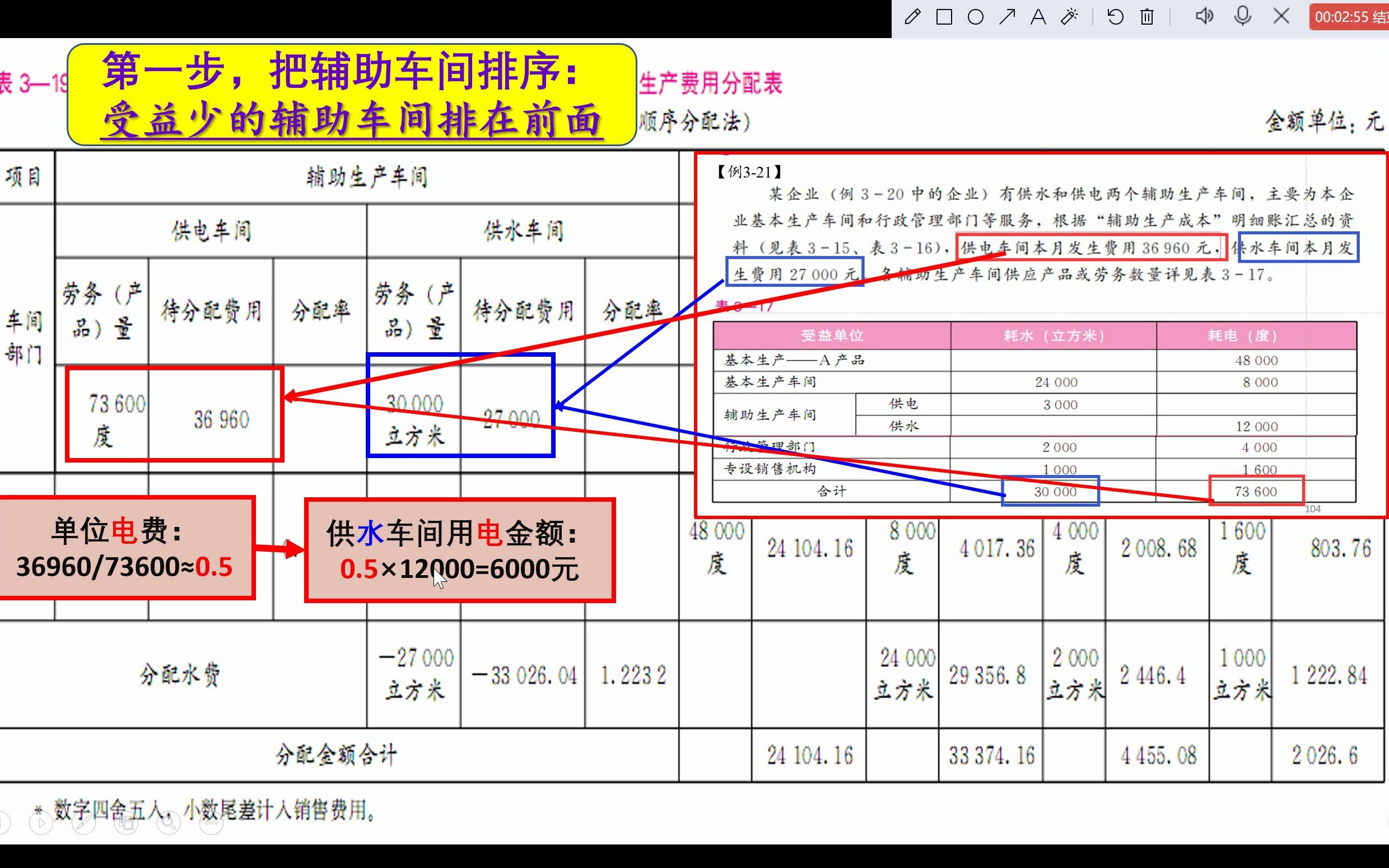This screenshot has height=868, width=1389.
Task: Click the 耗水（立方米） header cell
Action: pos(1053,335)
